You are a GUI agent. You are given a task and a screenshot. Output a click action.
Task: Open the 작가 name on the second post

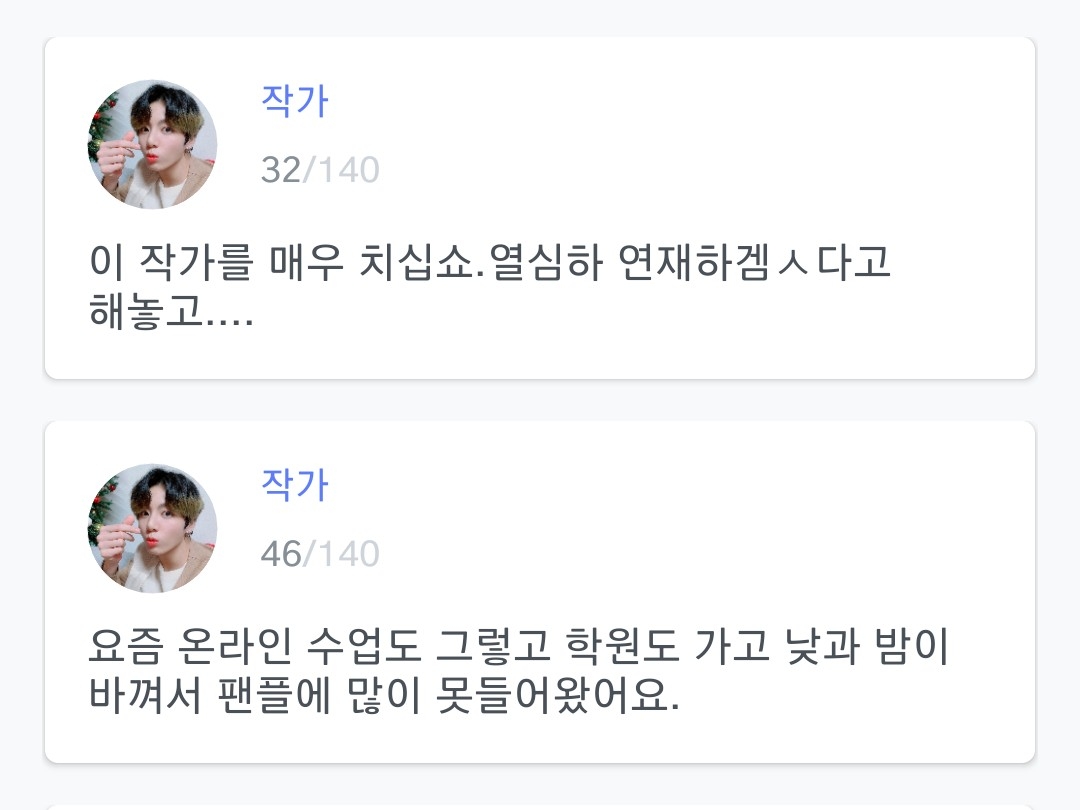294,484
